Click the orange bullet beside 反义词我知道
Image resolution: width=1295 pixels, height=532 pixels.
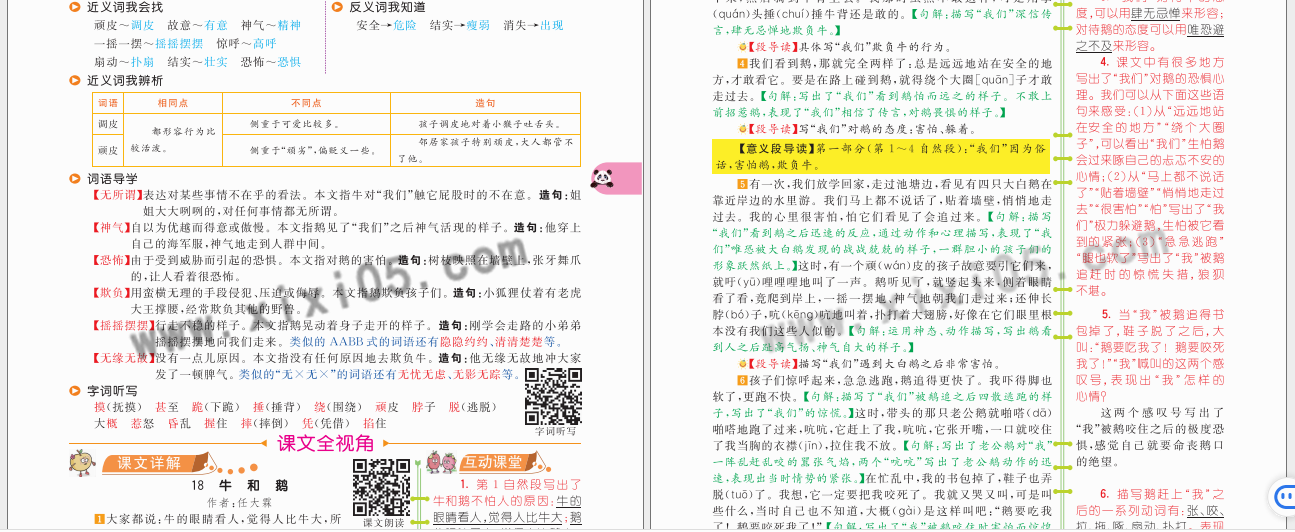click(338, 8)
